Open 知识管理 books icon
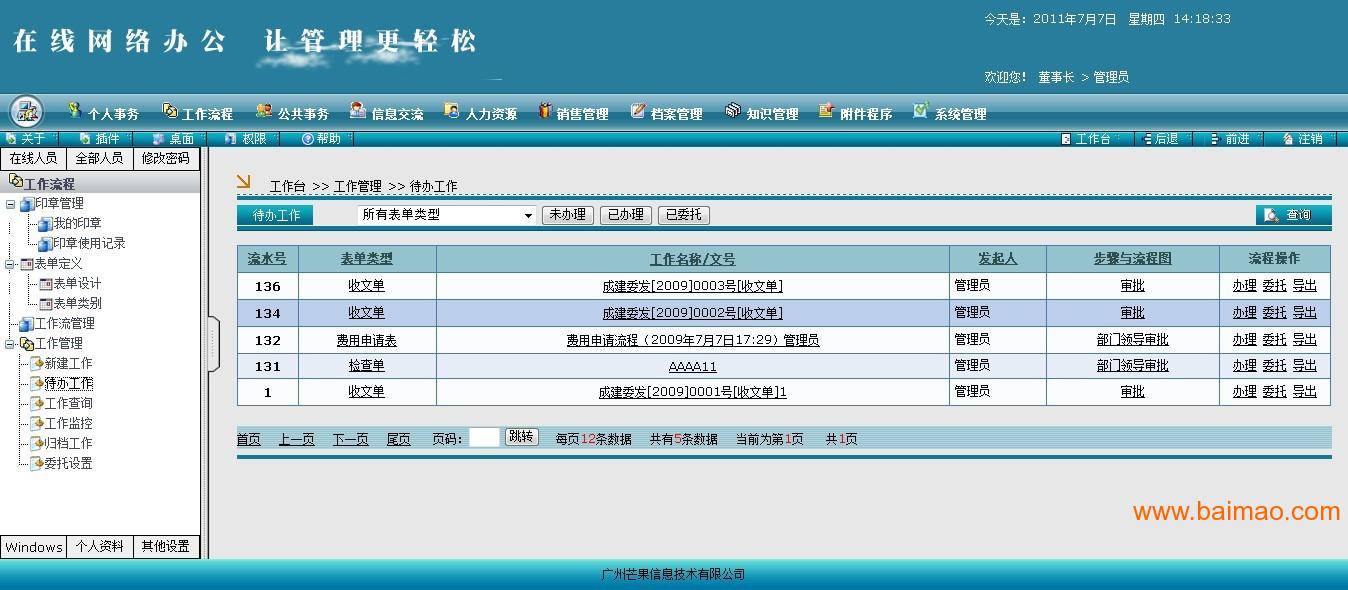 [x=733, y=110]
